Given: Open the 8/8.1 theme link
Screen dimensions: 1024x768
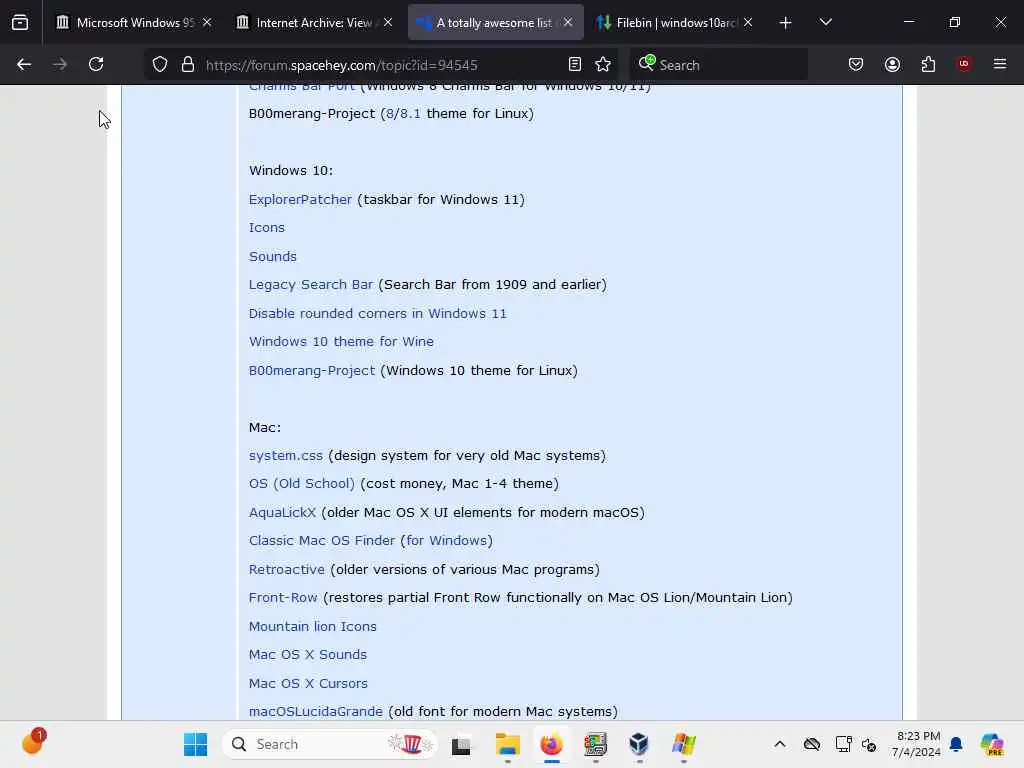Looking at the screenshot, I should click(403, 114).
